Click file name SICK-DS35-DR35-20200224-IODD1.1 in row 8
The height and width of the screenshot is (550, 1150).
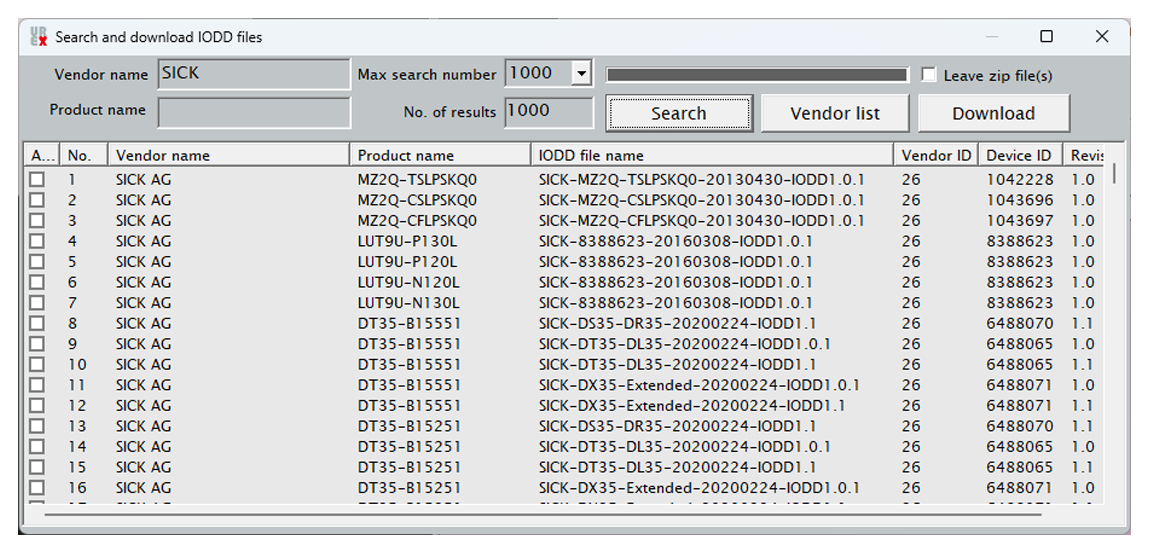click(677, 323)
